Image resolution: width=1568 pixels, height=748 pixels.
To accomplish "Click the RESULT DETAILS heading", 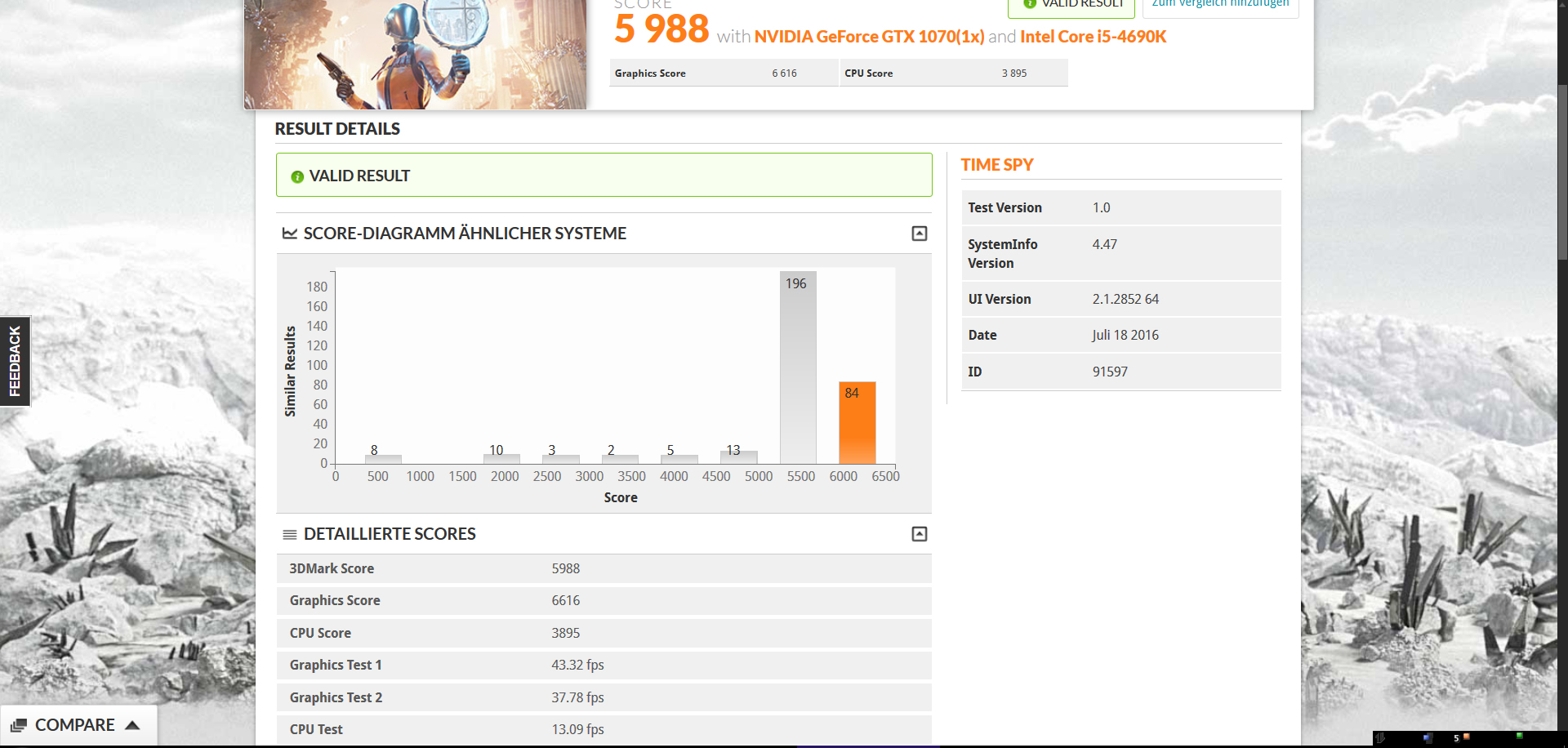I will click(x=337, y=129).
